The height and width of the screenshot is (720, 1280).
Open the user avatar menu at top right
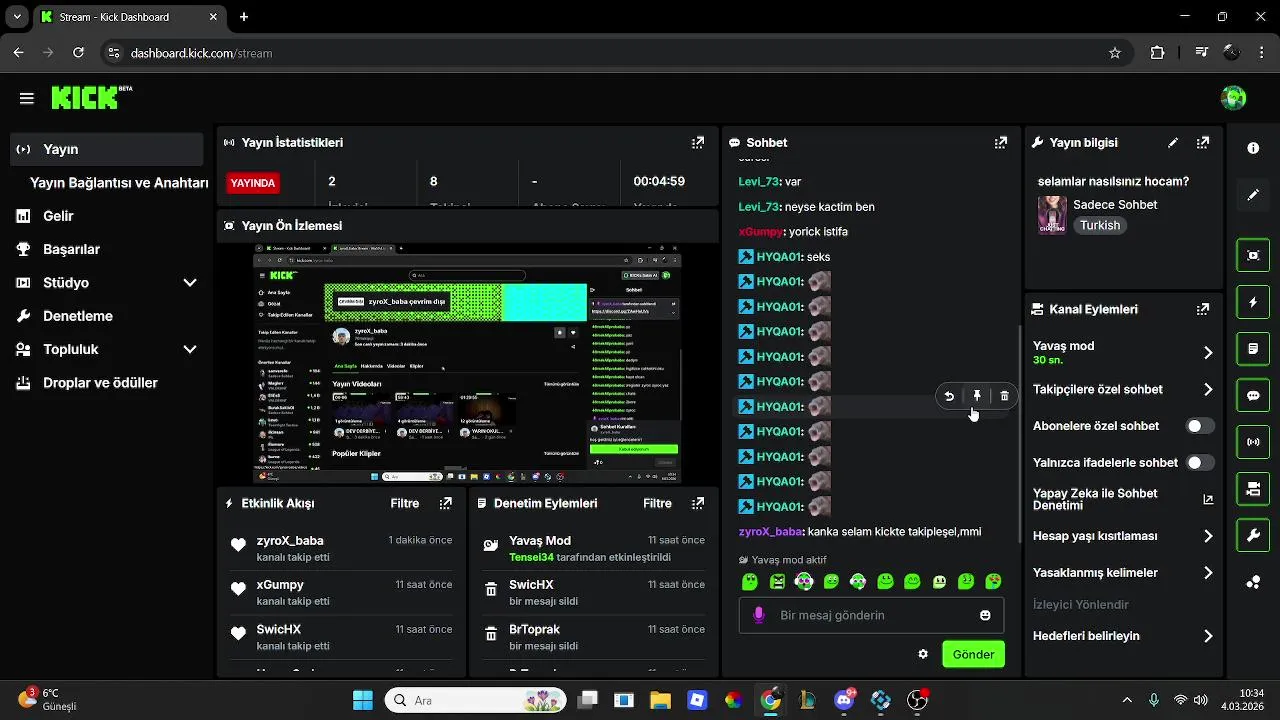(1233, 98)
